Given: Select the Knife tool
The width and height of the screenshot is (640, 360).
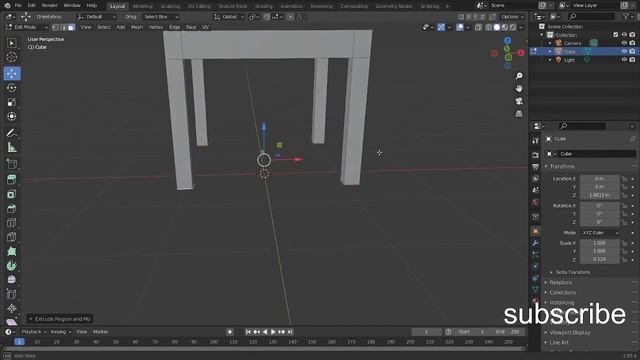Looking at the screenshot, I should click(x=11, y=237).
